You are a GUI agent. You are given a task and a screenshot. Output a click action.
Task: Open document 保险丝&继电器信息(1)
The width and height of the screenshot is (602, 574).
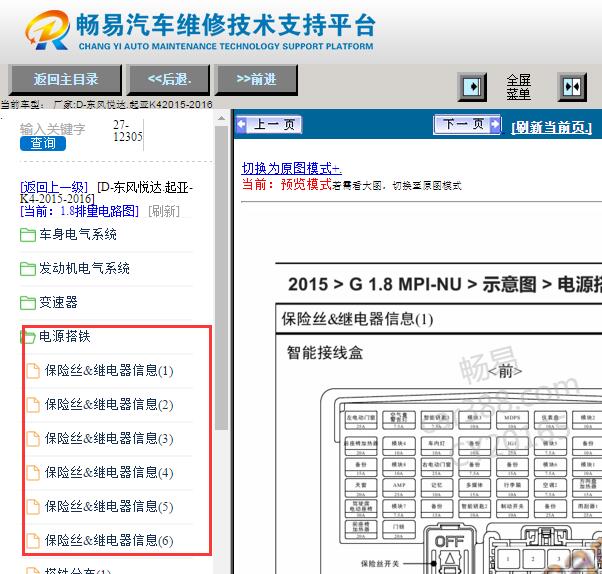[x=109, y=370]
